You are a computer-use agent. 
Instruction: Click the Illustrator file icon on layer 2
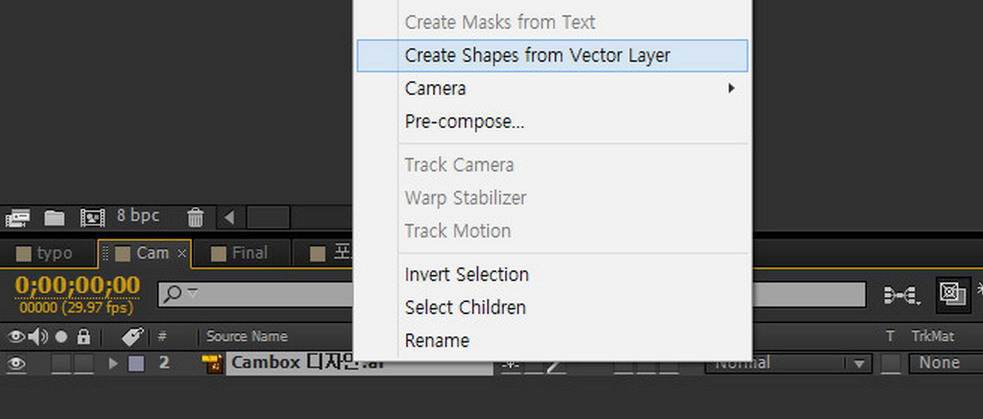coord(212,363)
